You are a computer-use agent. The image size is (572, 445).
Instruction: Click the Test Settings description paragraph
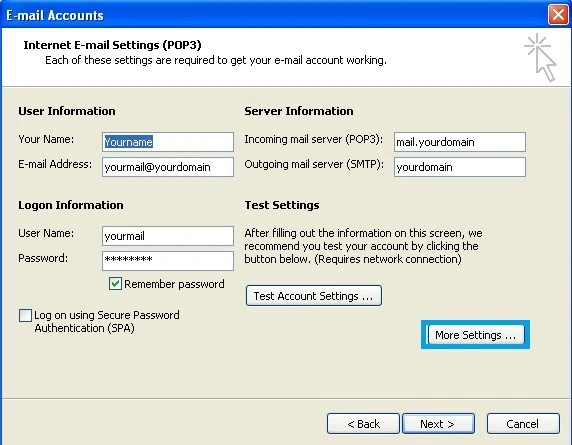pos(363,246)
